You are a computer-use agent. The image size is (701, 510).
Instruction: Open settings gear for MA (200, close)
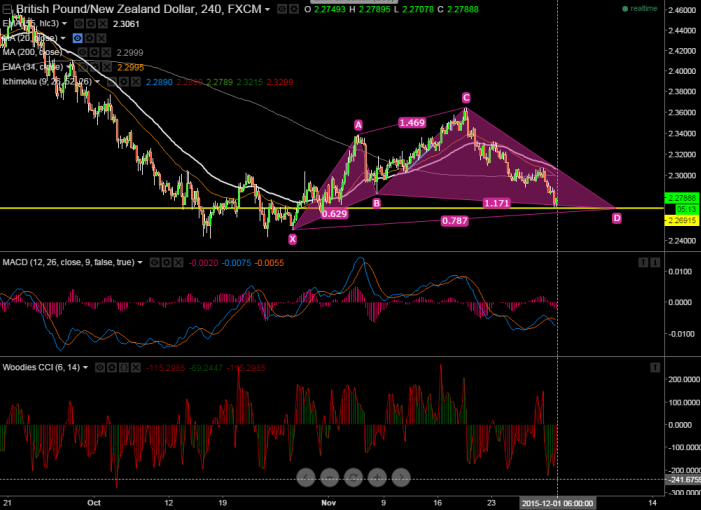tap(94, 53)
